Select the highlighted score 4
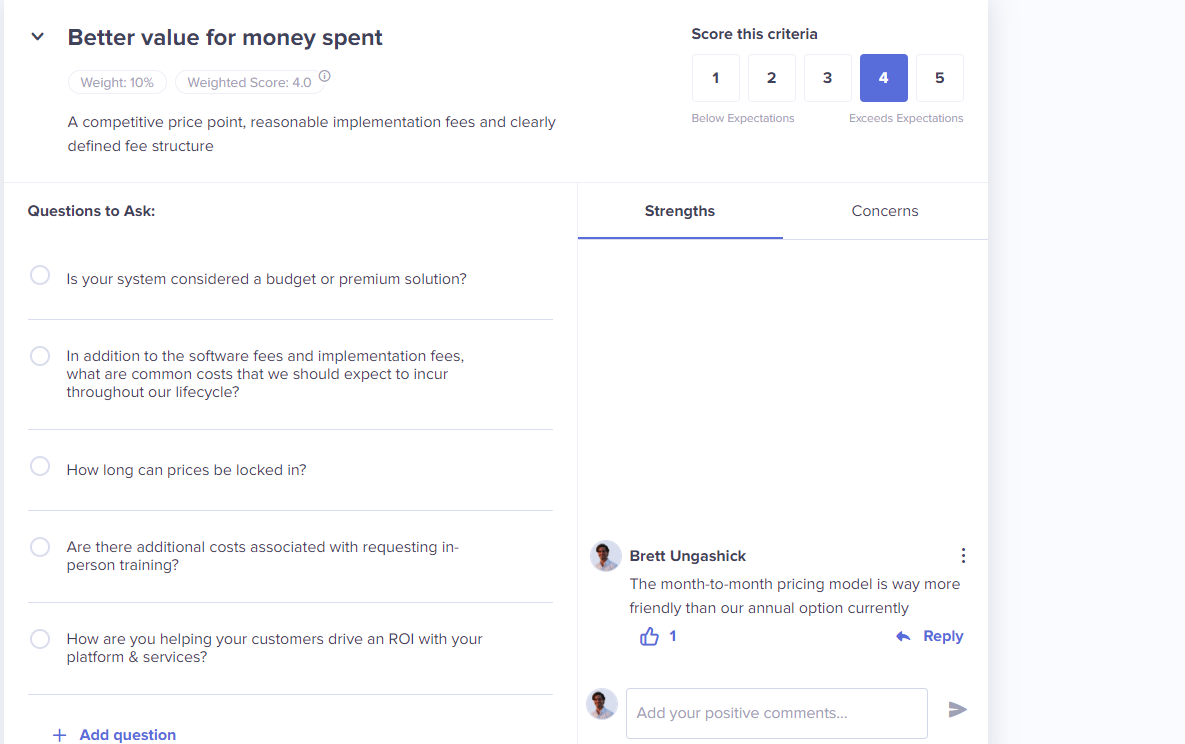Viewport: 1185px width, 744px height. tap(883, 78)
